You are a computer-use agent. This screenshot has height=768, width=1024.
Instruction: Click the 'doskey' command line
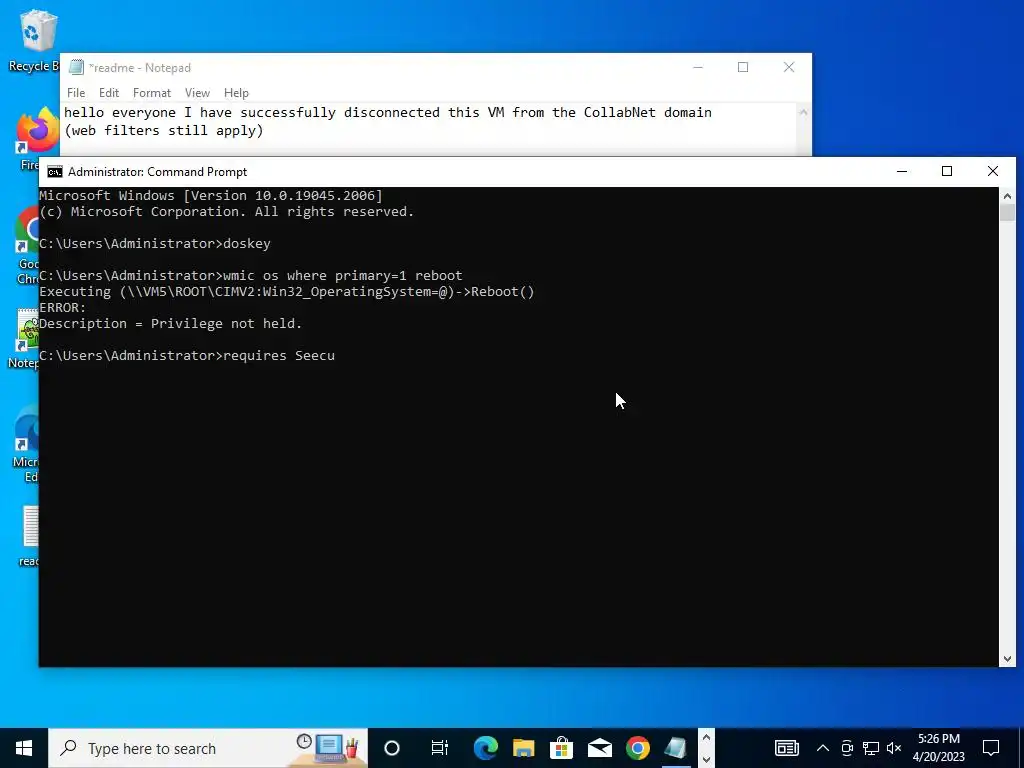tap(247, 244)
